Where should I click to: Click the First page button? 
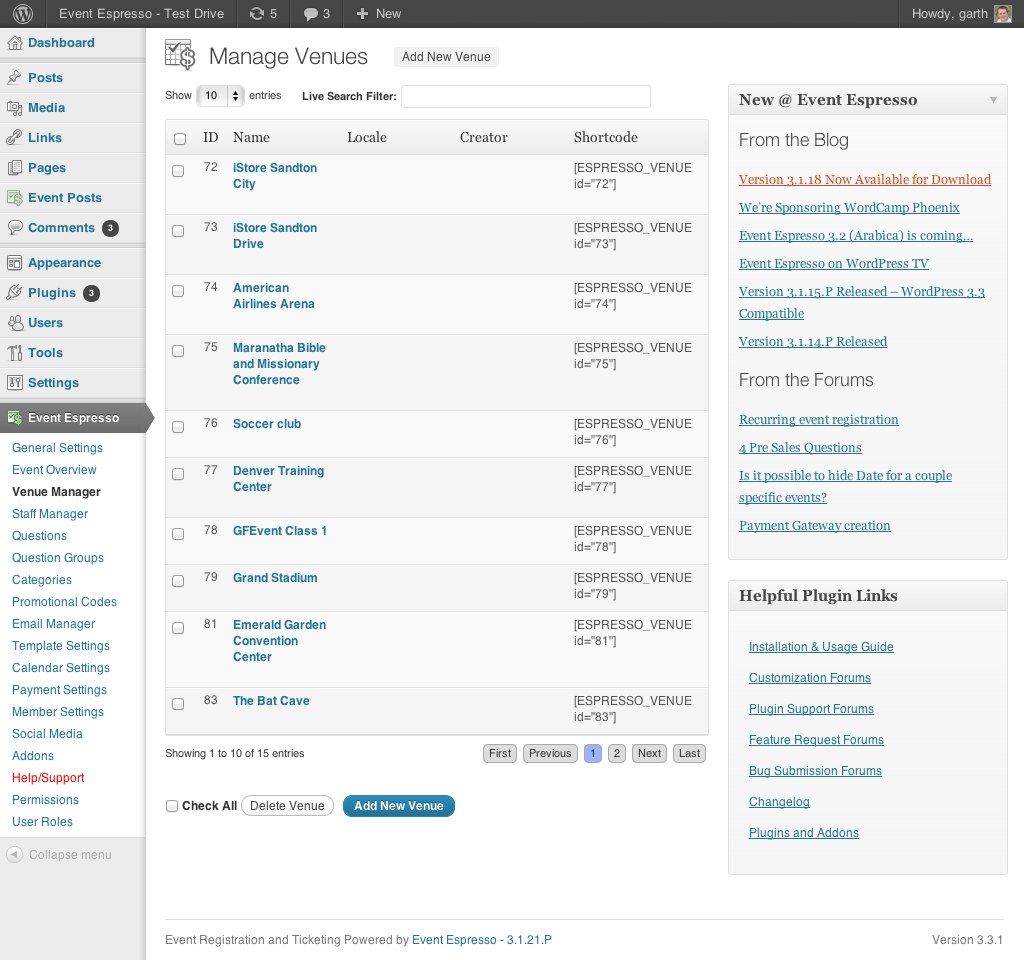tap(500, 754)
